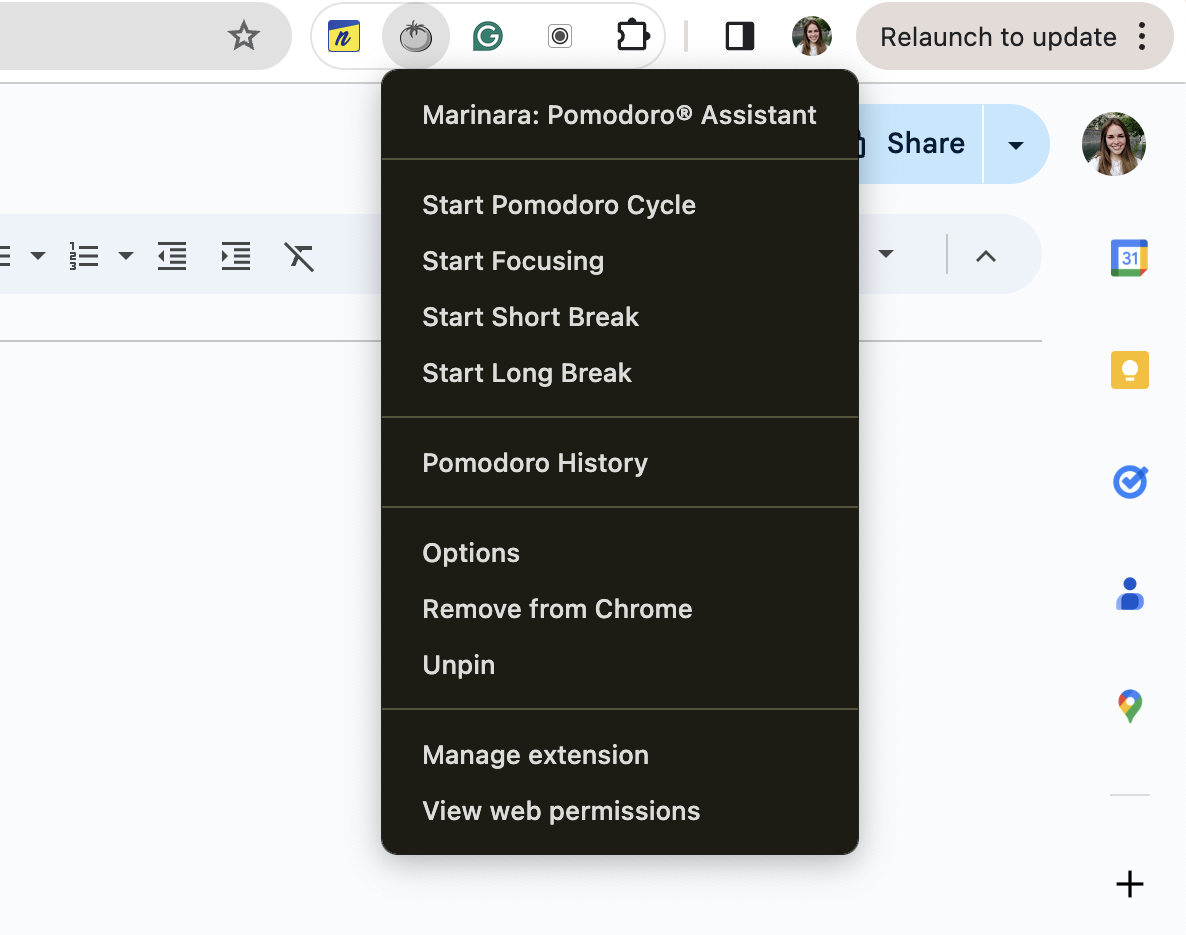The image size is (1186, 935).
Task: Click the plus icon to get add-ons
Action: click(1129, 884)
